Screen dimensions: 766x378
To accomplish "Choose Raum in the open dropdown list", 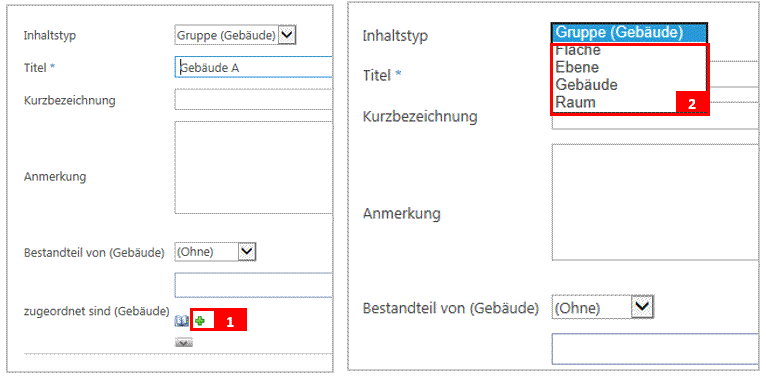I will 575,103.
